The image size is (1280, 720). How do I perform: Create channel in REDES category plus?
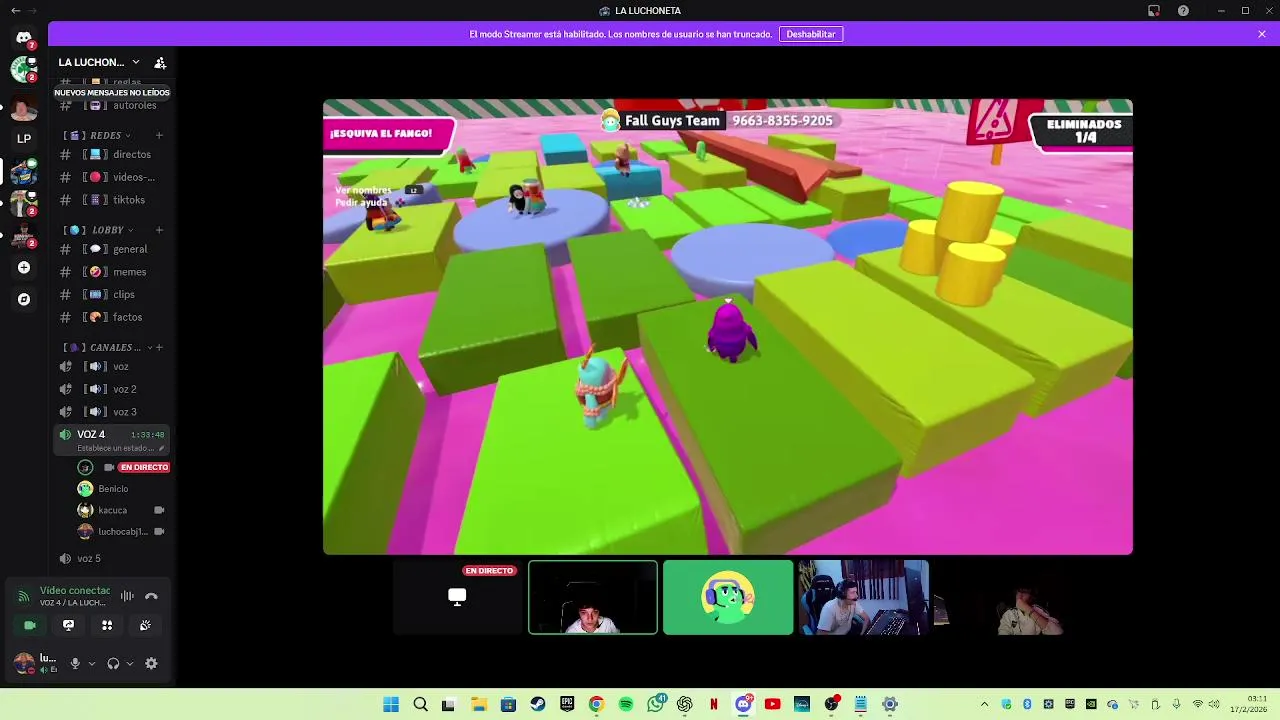point(159,135)
